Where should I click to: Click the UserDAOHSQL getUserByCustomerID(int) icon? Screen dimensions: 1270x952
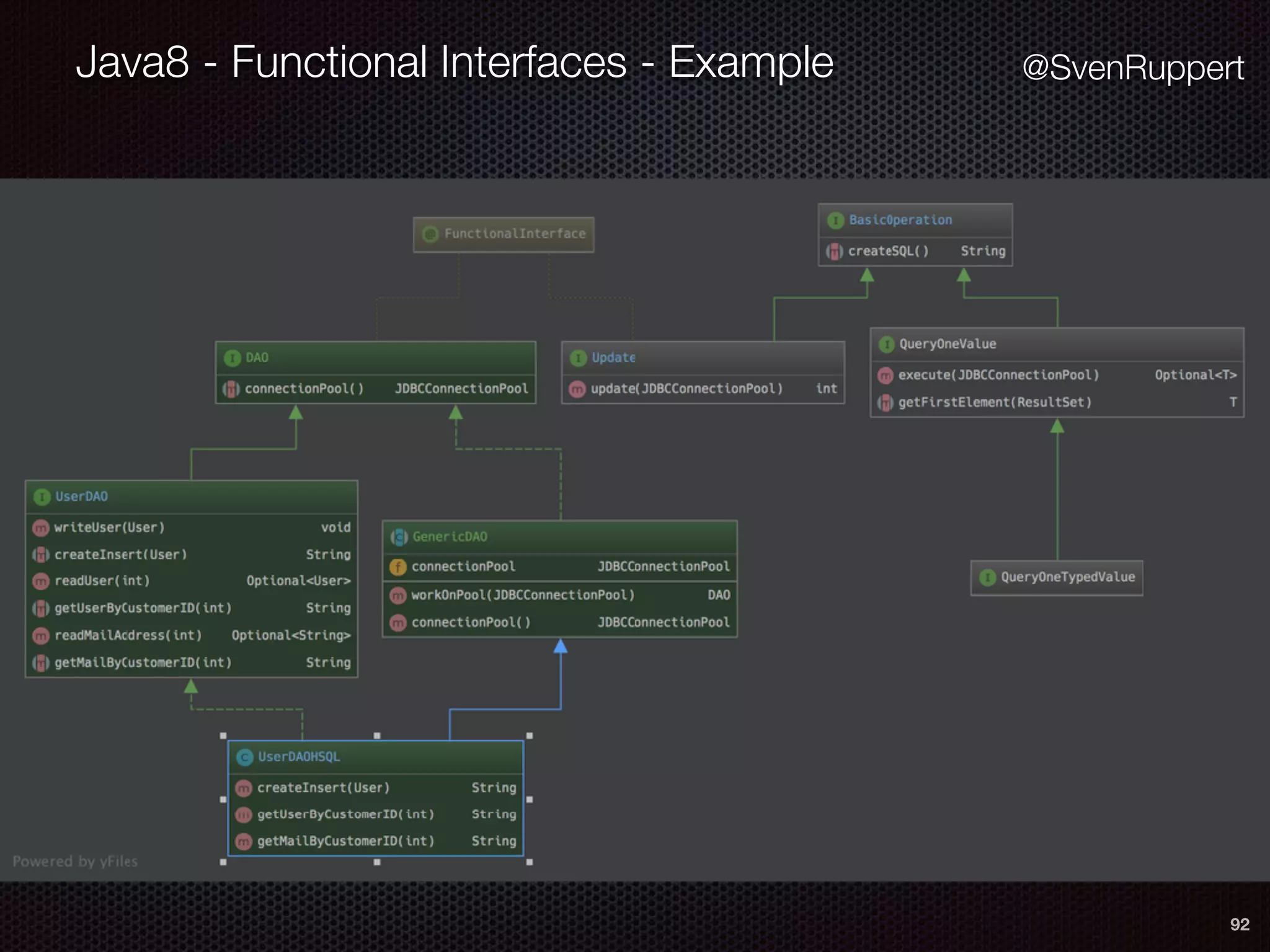coord(244,814)
